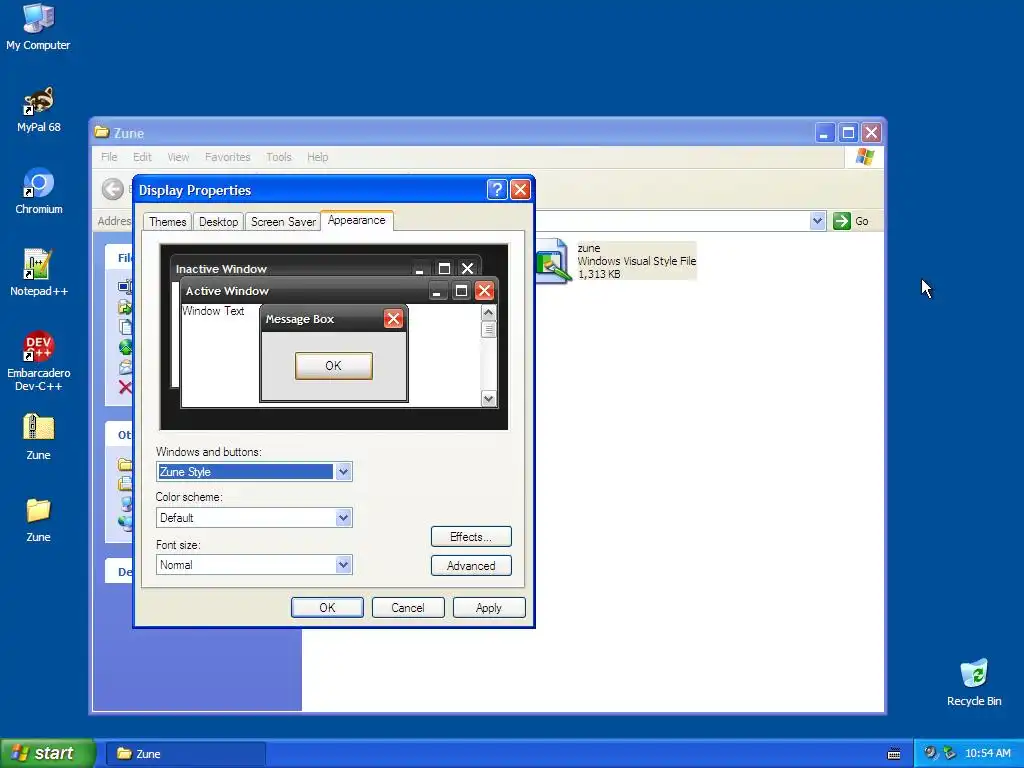
Task: Click the Display Properties help question mark
Action: pos(496,189)
